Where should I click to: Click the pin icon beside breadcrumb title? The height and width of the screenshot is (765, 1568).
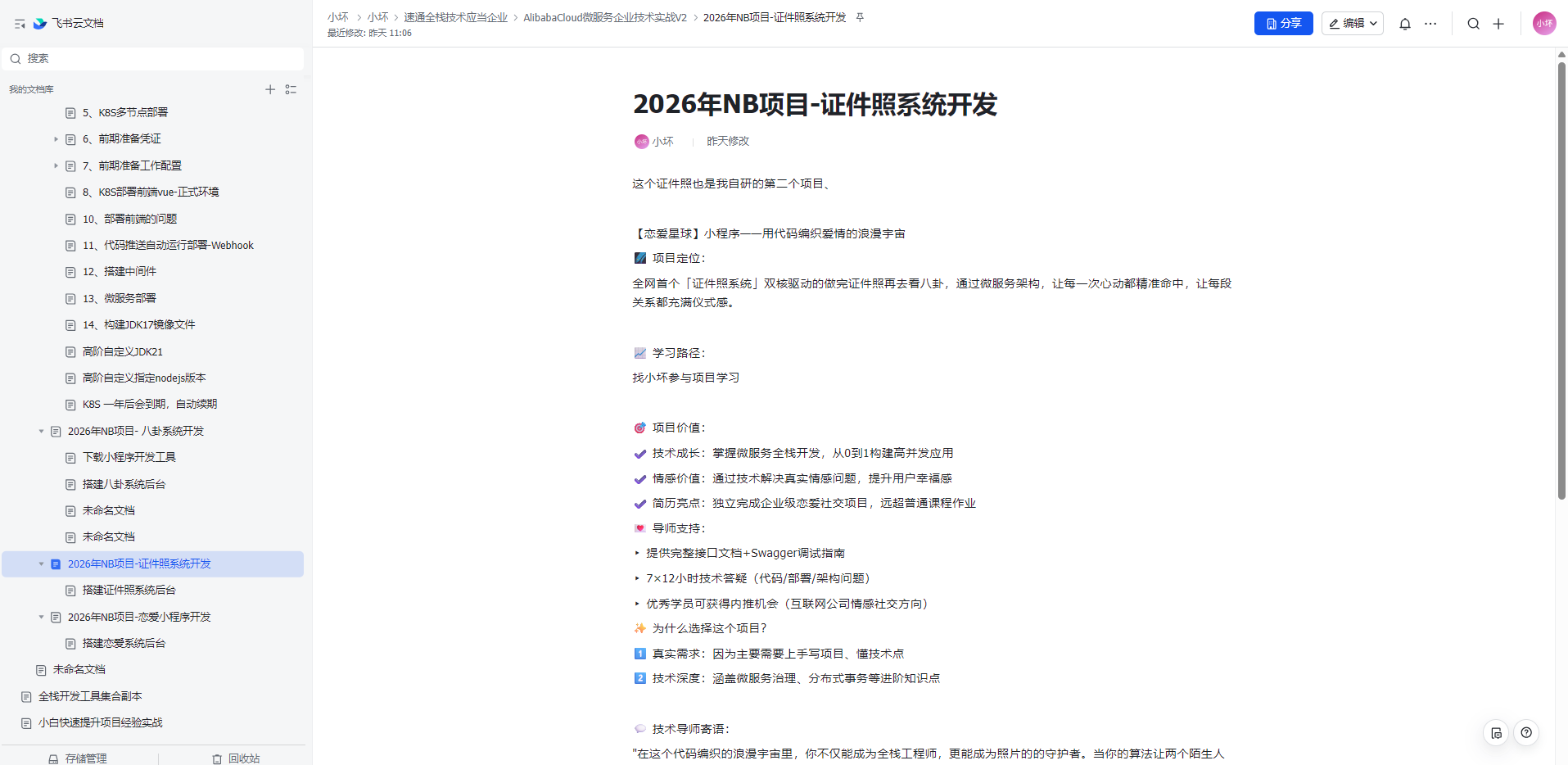coord(860,17)
